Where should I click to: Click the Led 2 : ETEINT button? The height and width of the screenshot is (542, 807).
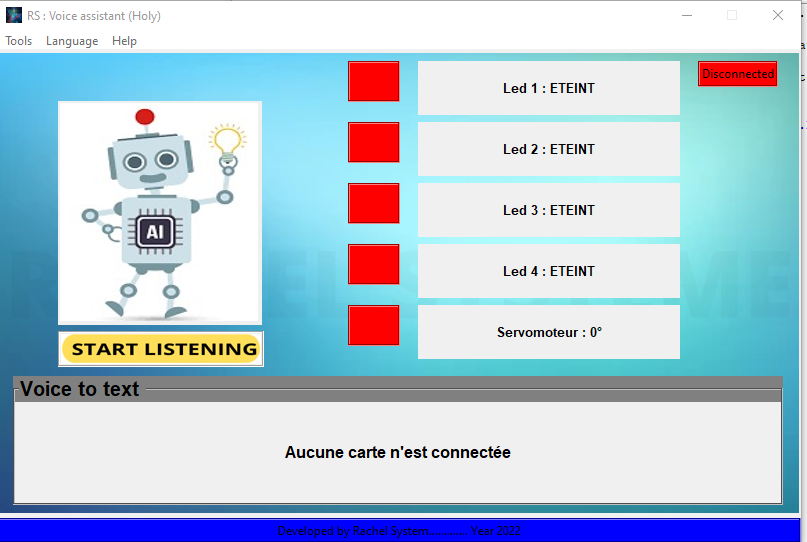click(x=549, y=149)
